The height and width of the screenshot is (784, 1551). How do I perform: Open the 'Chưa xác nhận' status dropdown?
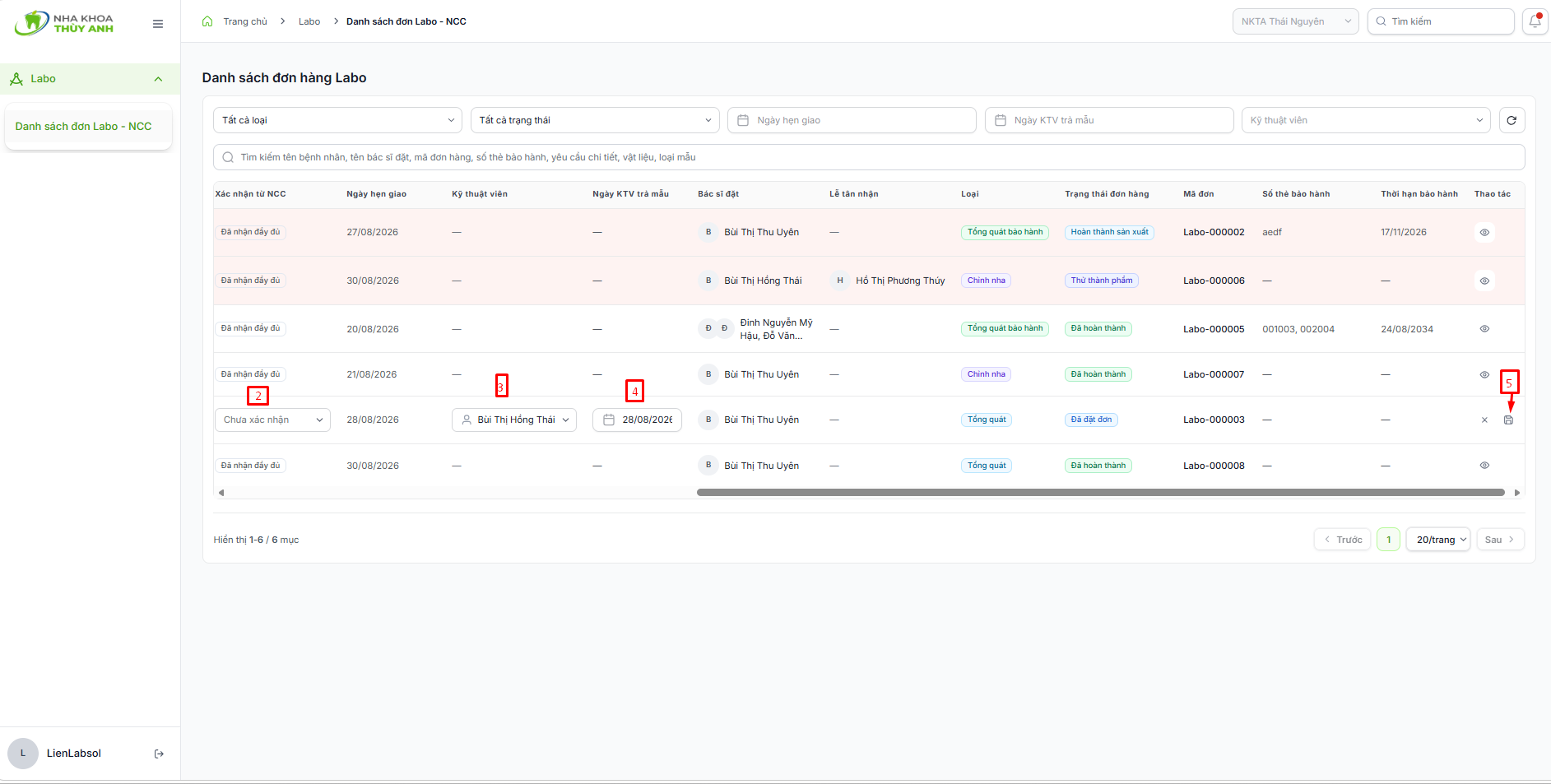(x=272, y=420)
